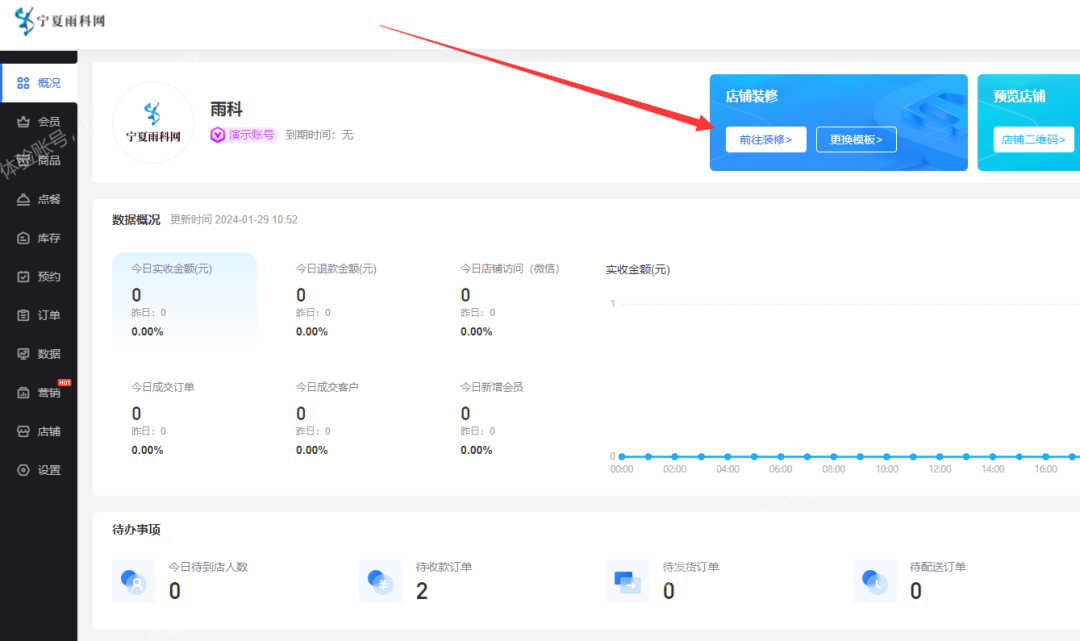The width and height of the screenshot is (1080, 641).
Task: Open the 概况 menu label
Action: (49, 83)
